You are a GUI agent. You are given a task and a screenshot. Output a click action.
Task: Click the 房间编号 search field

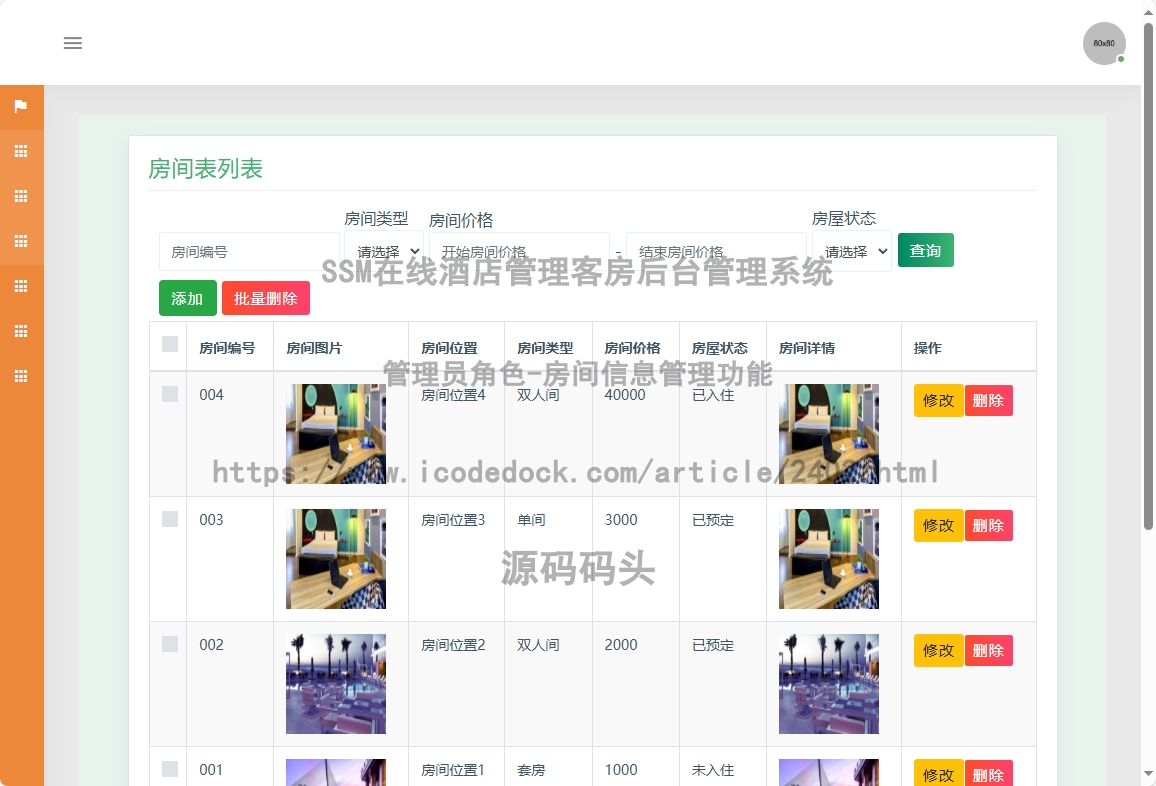pos(249,251)
